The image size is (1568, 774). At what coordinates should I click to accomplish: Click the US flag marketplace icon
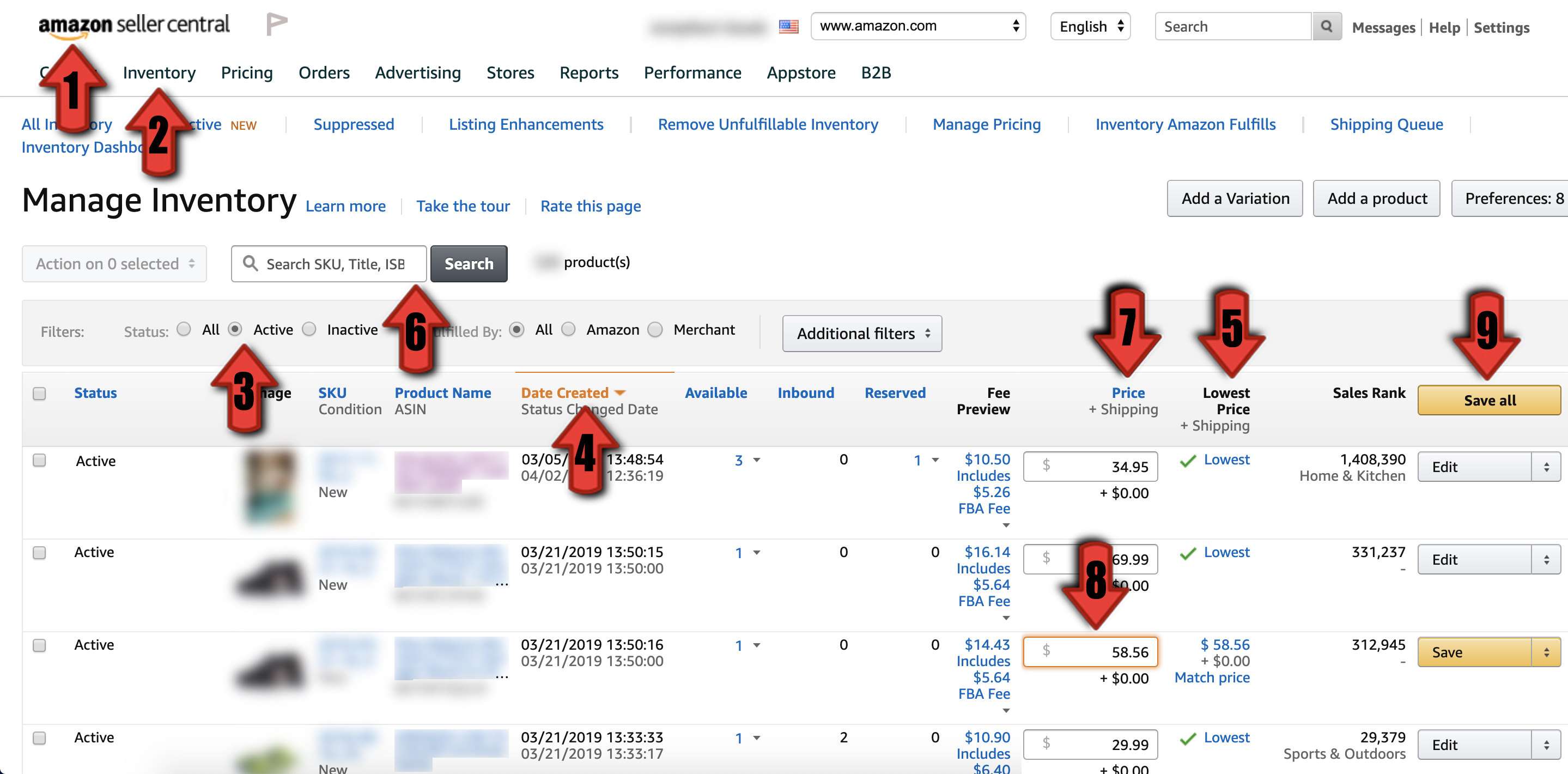coord(788,27)
